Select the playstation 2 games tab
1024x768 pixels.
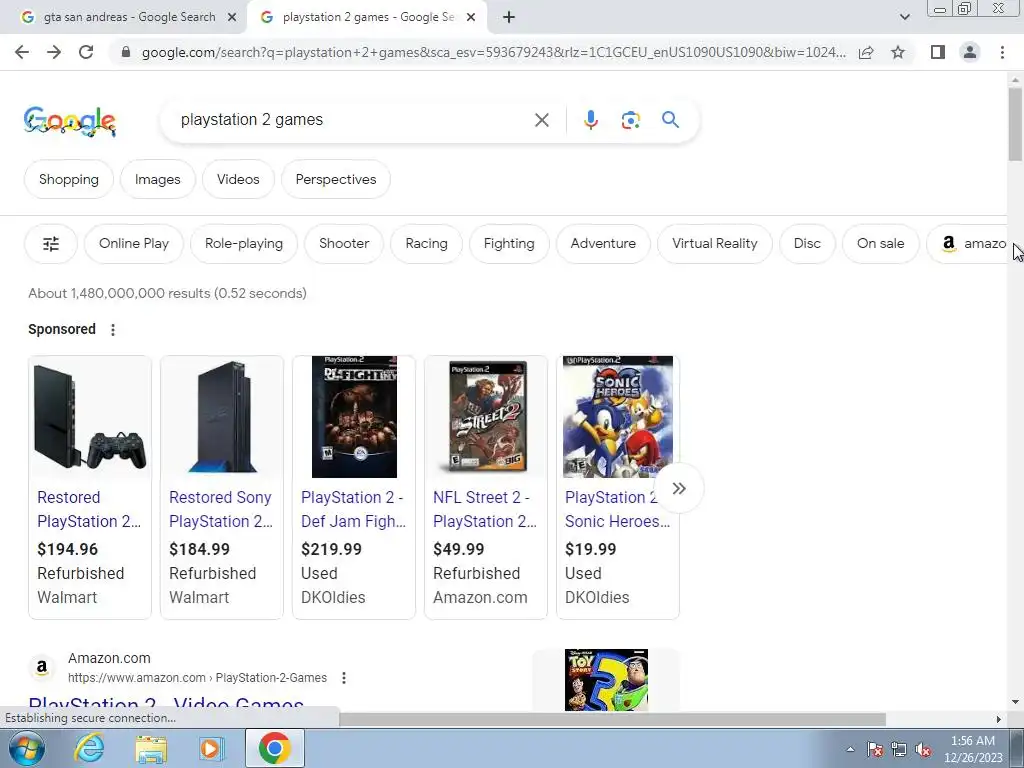pos(366,18)
